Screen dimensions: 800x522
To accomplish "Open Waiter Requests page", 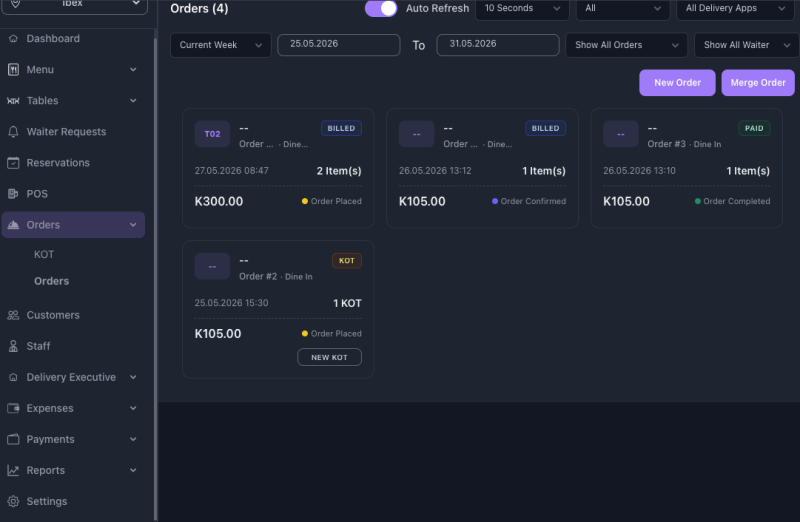I will click(x=66, y=132).
